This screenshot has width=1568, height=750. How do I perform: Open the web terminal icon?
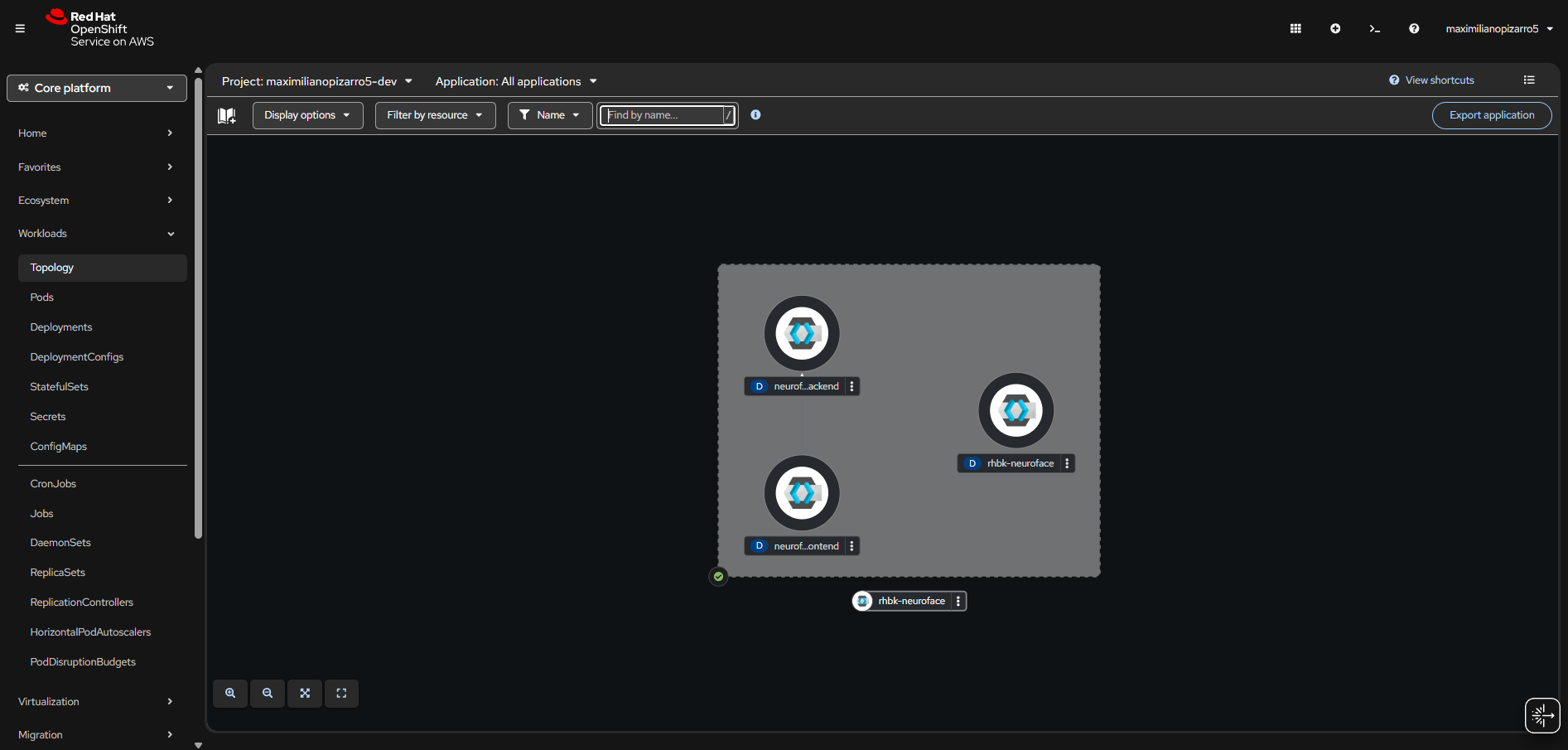(x=1374, y=28)
